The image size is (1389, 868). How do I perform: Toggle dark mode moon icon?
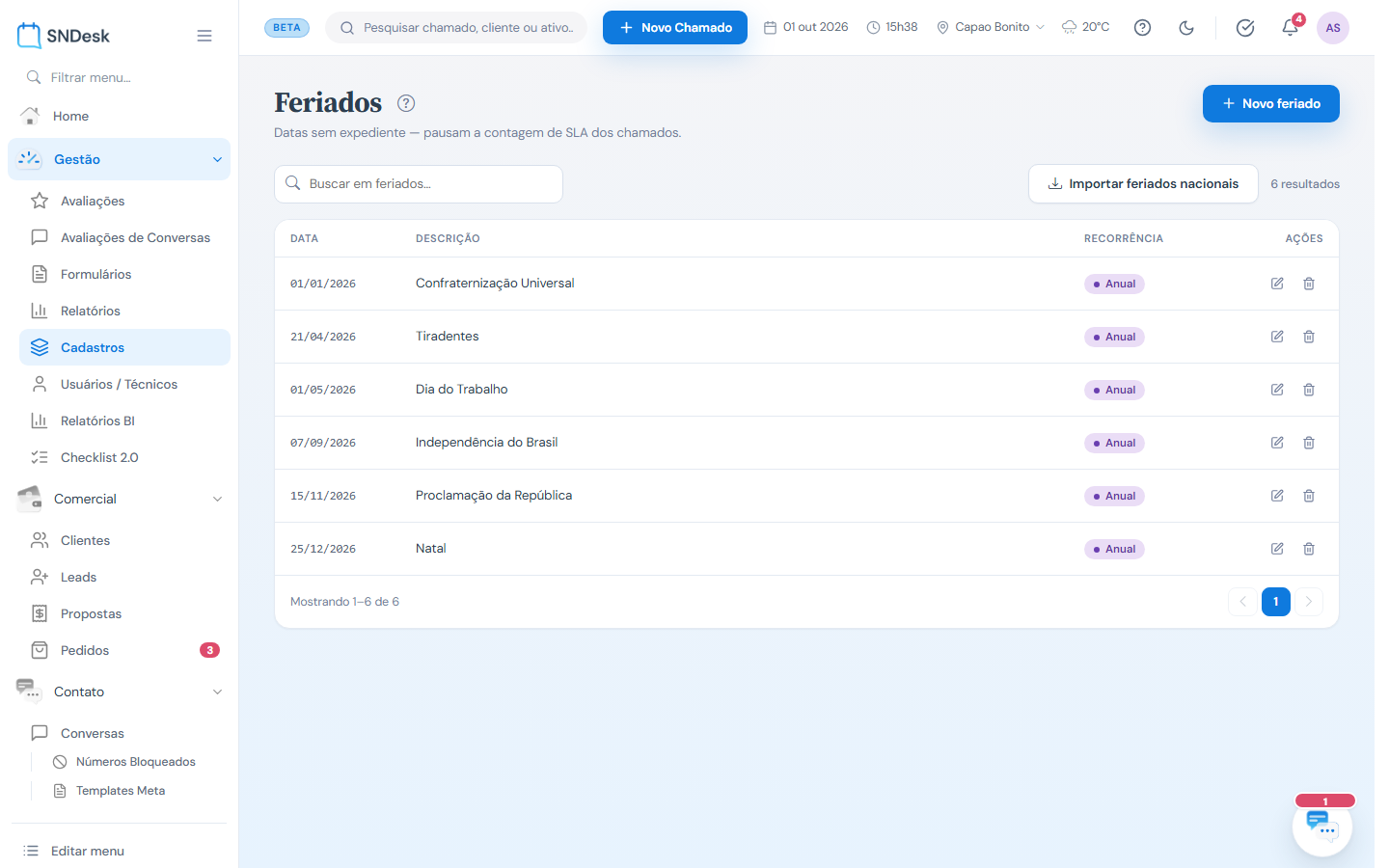[1186, 28]
